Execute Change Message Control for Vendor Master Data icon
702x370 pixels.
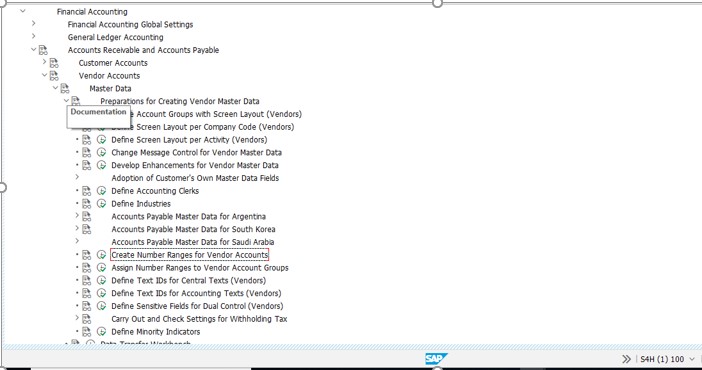102,153
